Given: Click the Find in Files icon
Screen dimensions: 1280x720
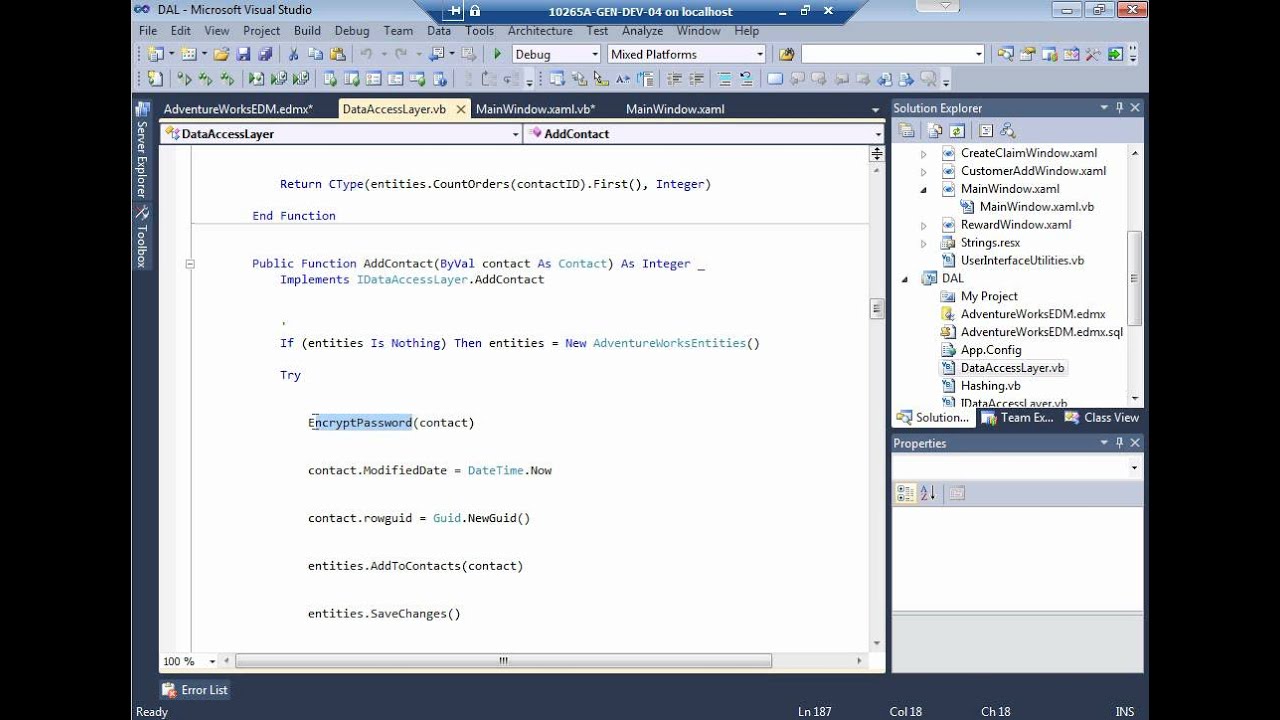Looking at the screenshot, I should point(786,54).
